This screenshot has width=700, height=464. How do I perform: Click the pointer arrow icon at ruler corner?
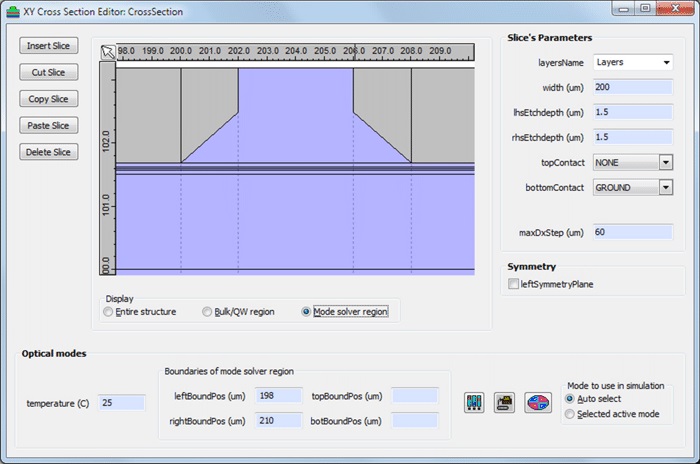coord(108,52)
